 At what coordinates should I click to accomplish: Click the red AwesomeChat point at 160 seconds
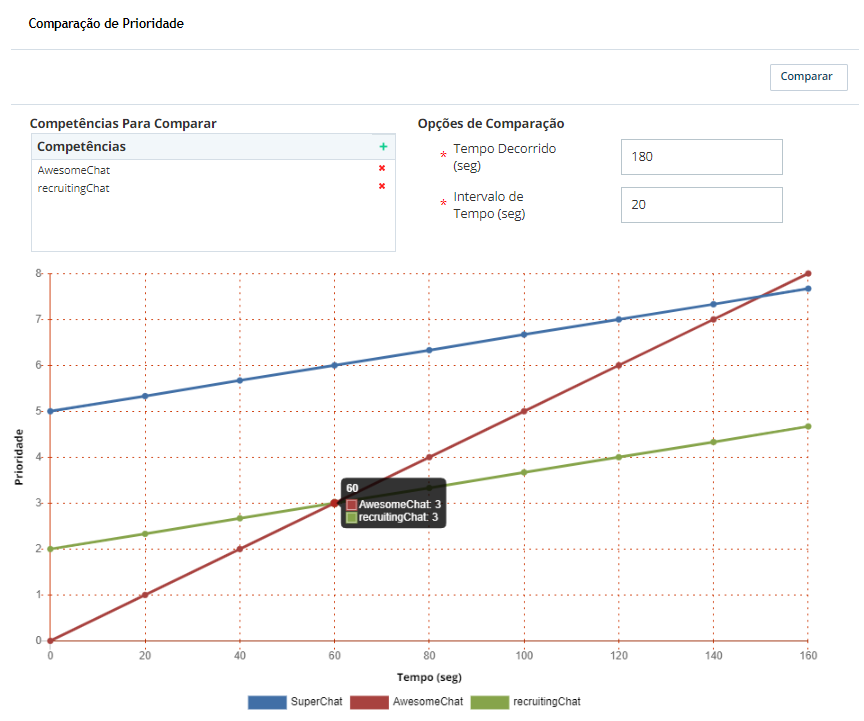coord(808,273)
